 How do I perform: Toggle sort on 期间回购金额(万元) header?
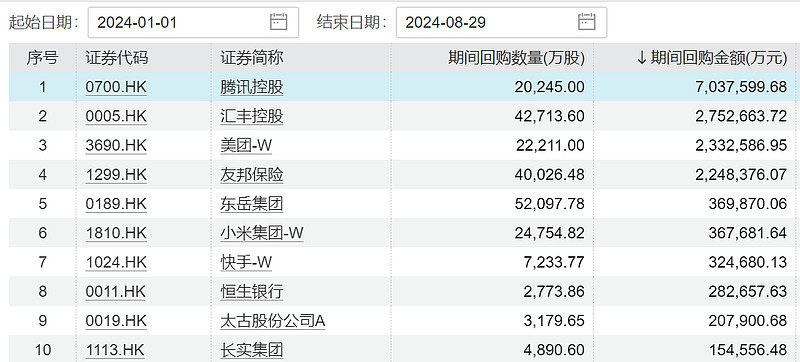click(x=712, y=58)
